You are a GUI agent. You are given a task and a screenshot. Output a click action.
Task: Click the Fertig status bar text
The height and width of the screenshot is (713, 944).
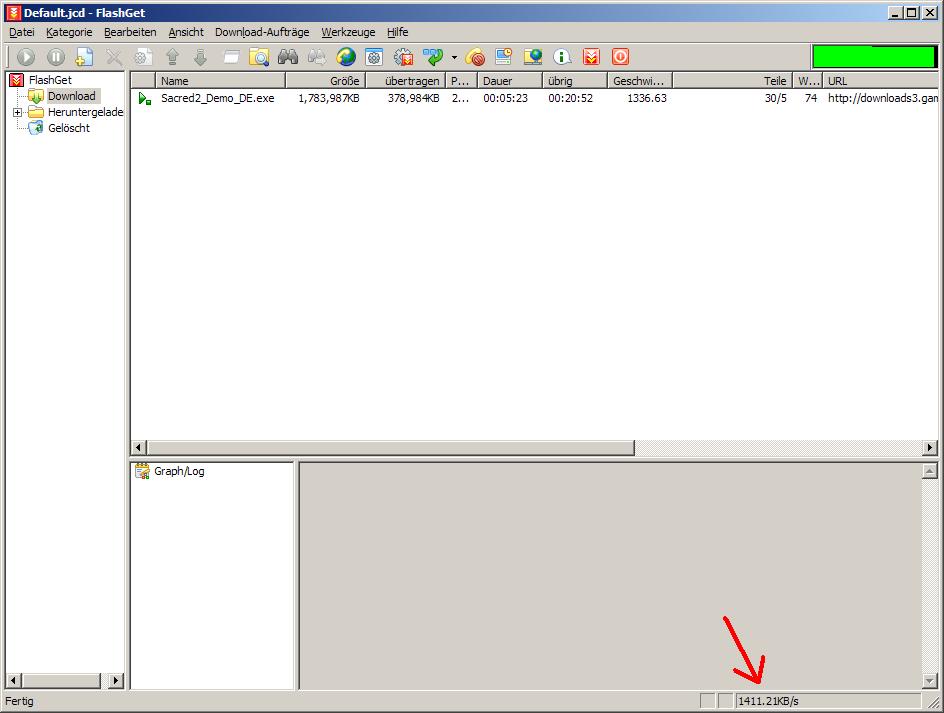click(x=19, y=702)
